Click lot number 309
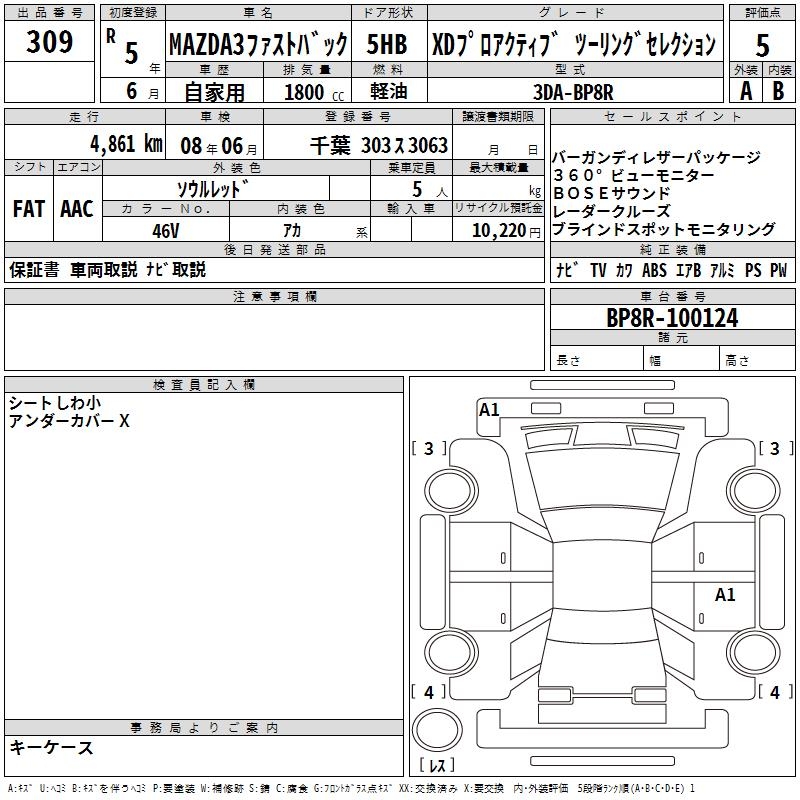 [50, 42]
